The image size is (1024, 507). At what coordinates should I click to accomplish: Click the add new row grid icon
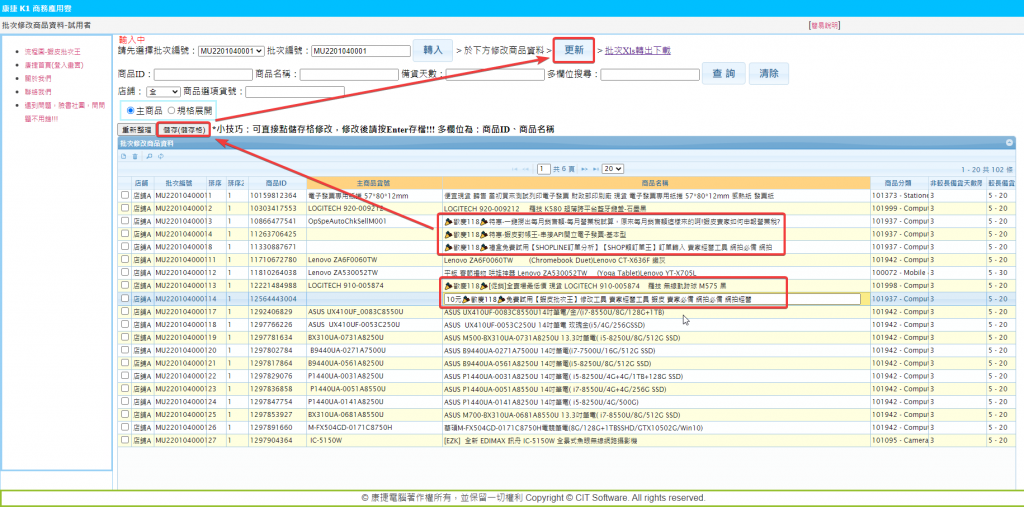click(123, 156)
